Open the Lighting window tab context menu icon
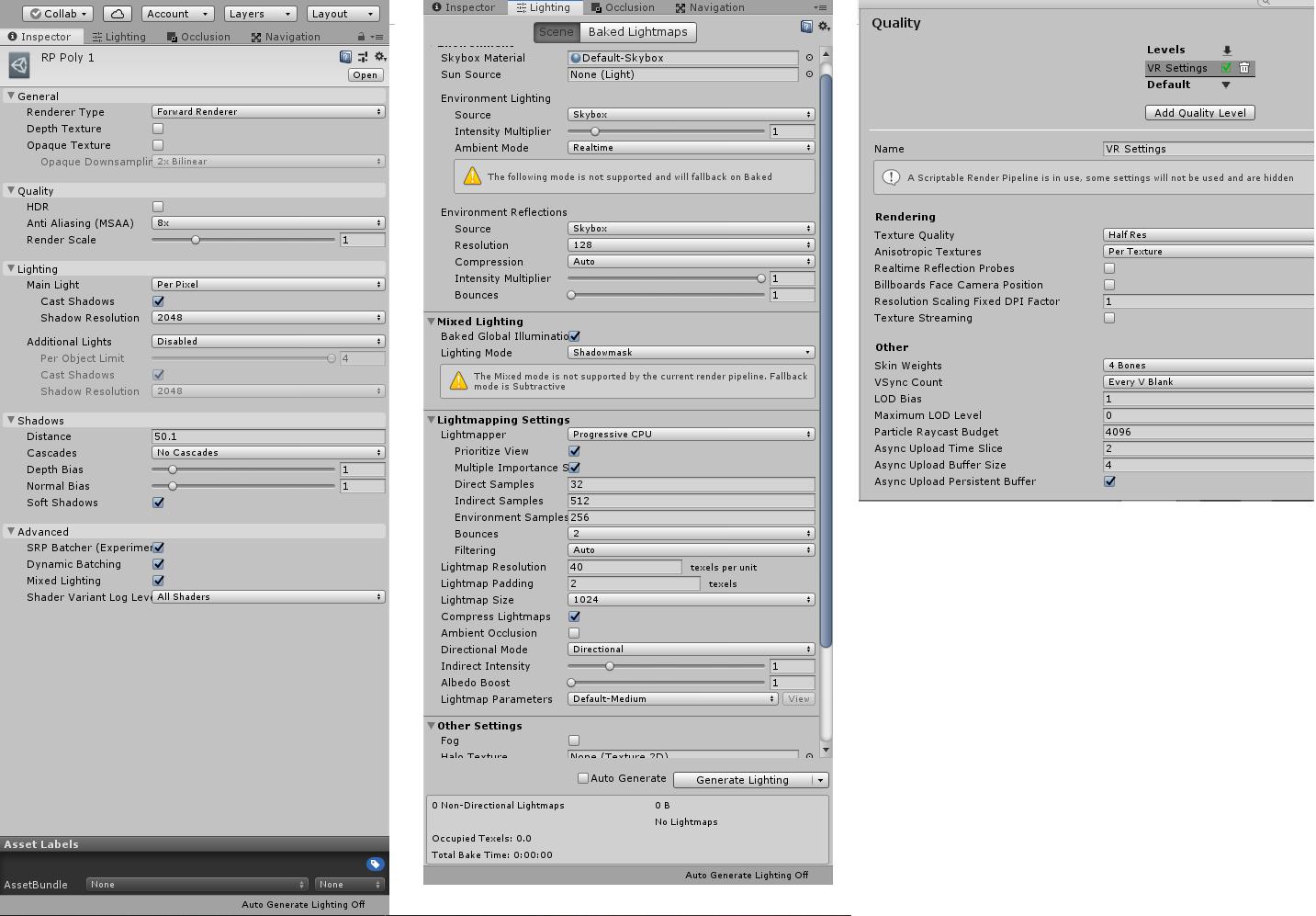The image size is (1316, 916). tap(820, 7)
